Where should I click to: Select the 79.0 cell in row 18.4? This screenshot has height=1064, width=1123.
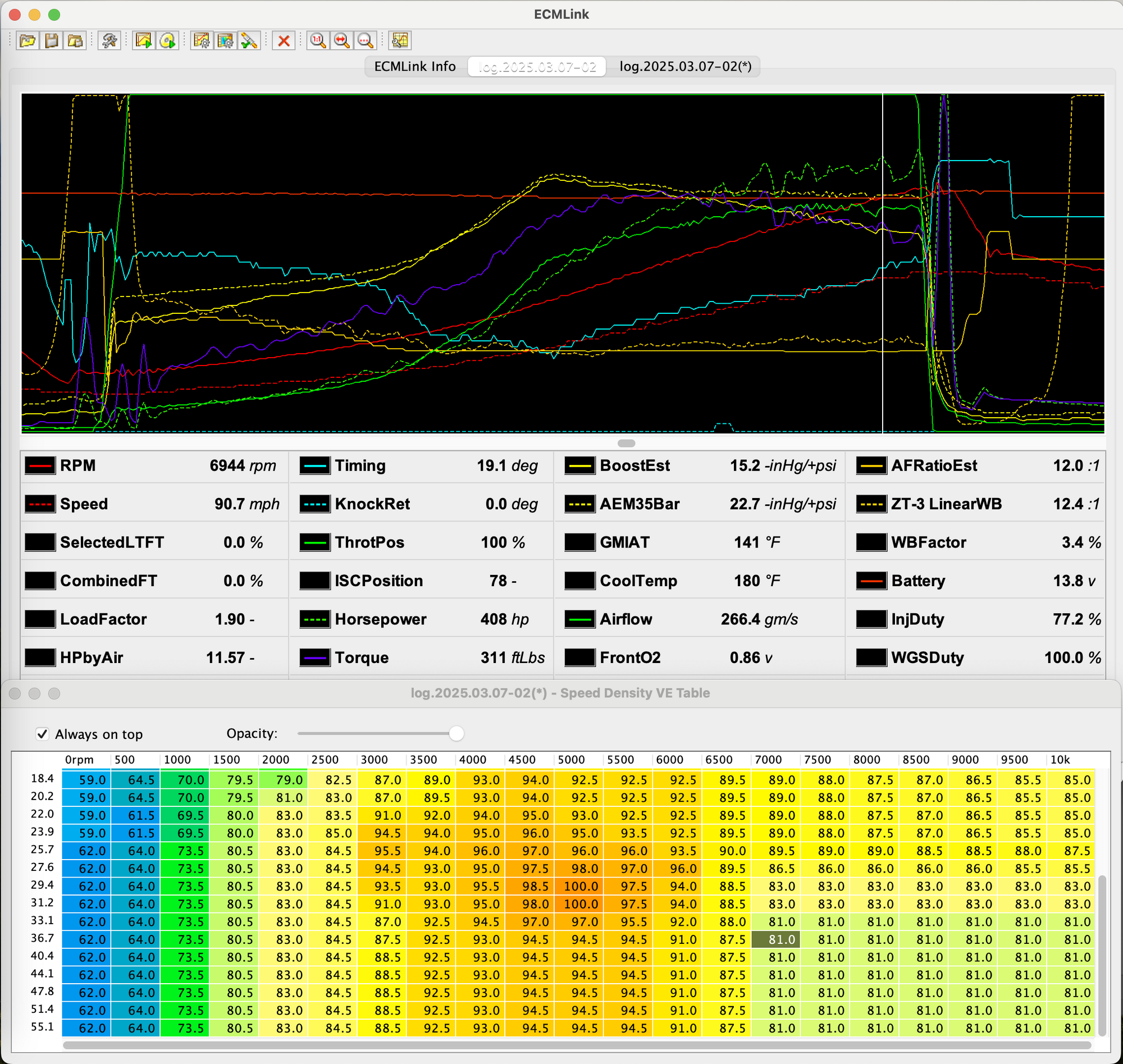(284, 780)
